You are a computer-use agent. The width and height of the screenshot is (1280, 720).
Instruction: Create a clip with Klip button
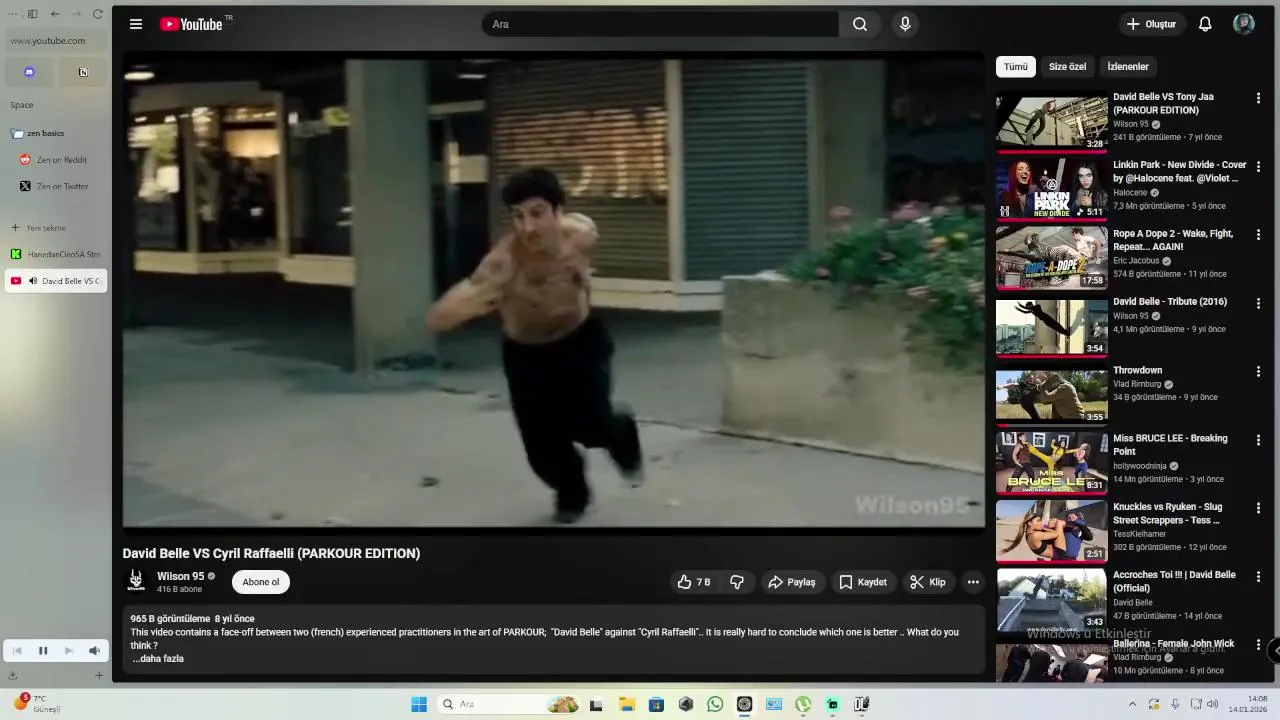928,582
